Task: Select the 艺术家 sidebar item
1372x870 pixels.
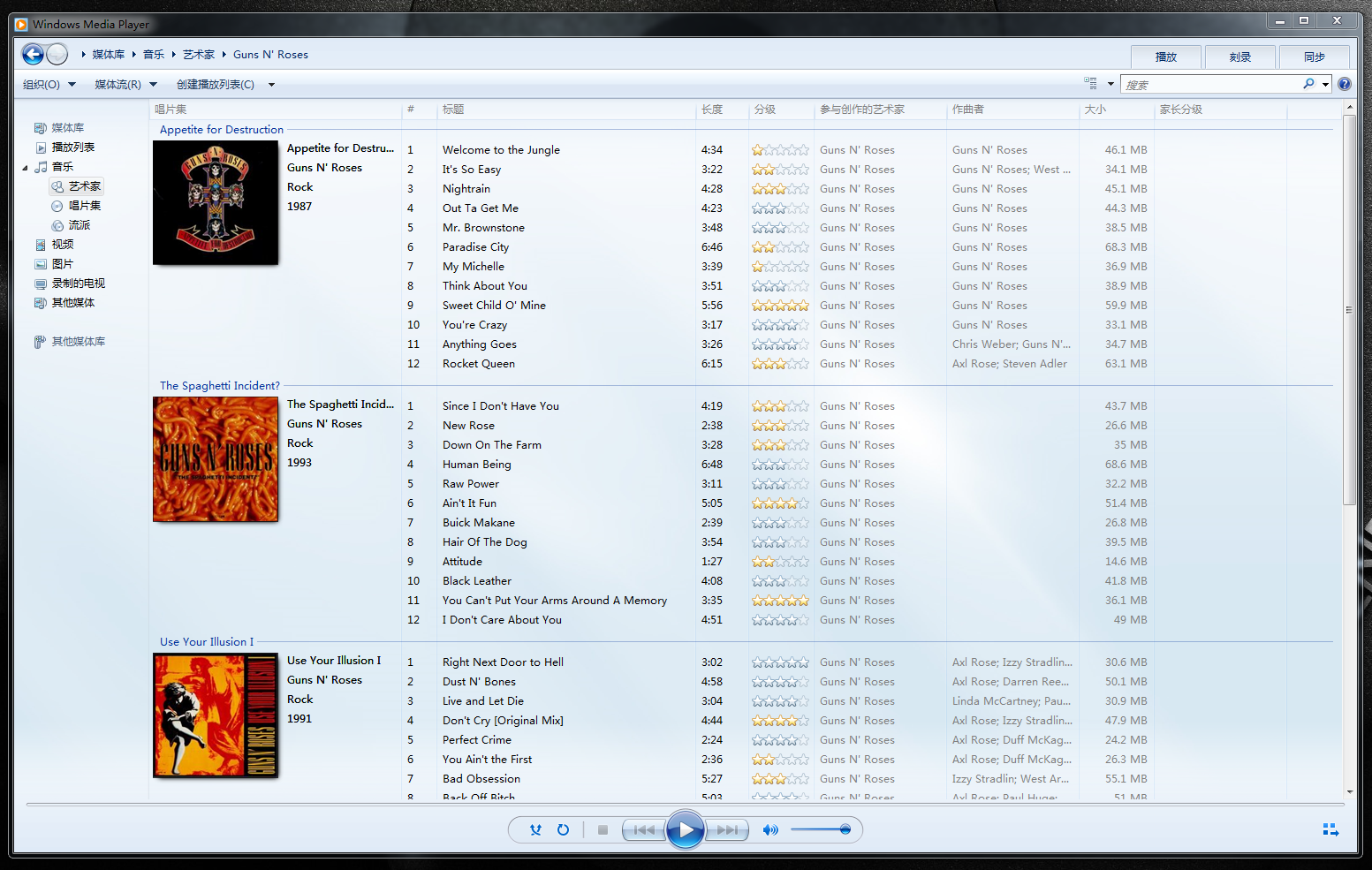Action: pyautogui.click(x=77, y=186)
